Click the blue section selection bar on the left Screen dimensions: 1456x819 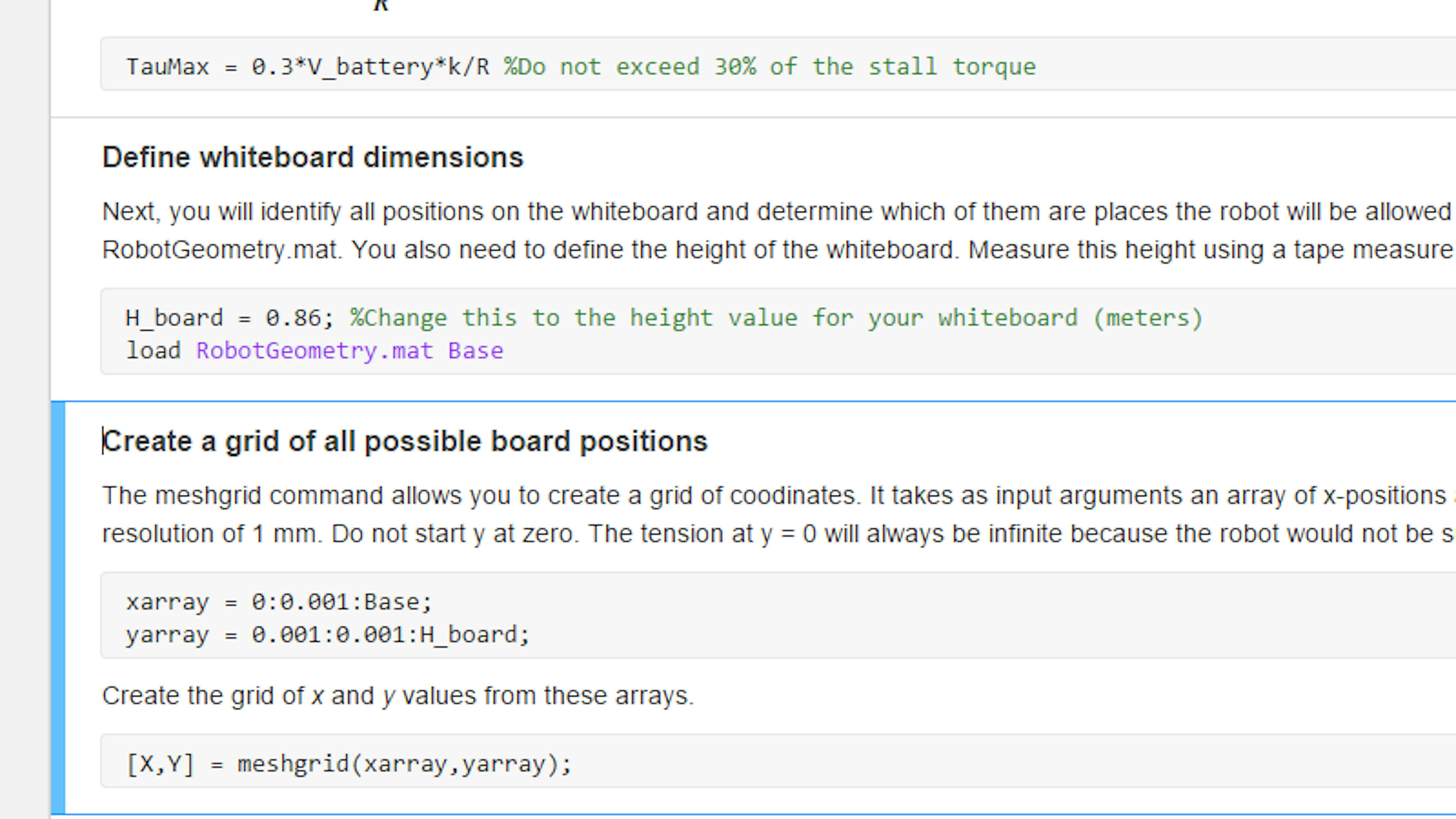58,608
